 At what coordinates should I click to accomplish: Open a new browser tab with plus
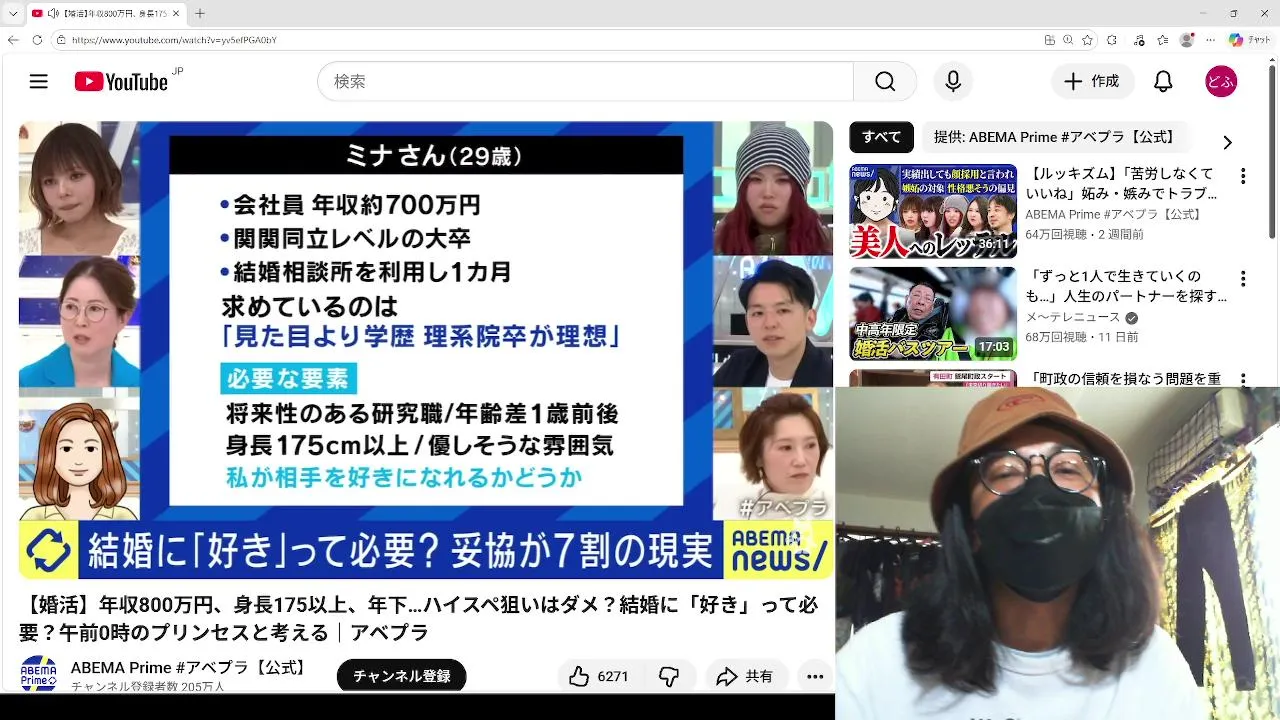[x=199, y=13]
